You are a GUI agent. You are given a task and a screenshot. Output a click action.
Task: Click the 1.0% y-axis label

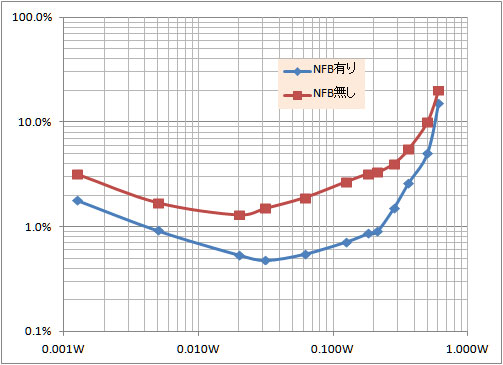(38, 227)
